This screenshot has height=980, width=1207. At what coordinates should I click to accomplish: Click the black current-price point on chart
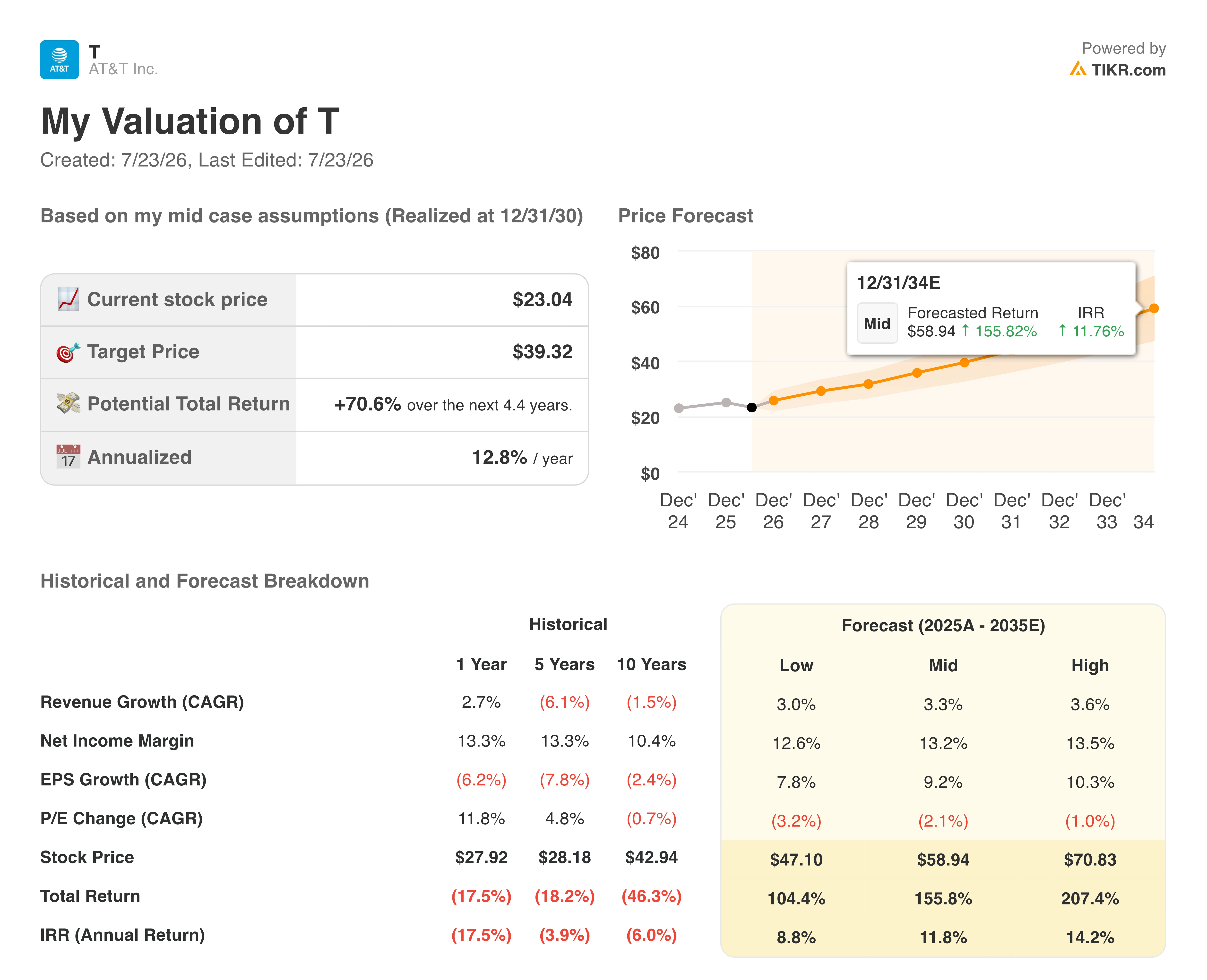point(752,408)
